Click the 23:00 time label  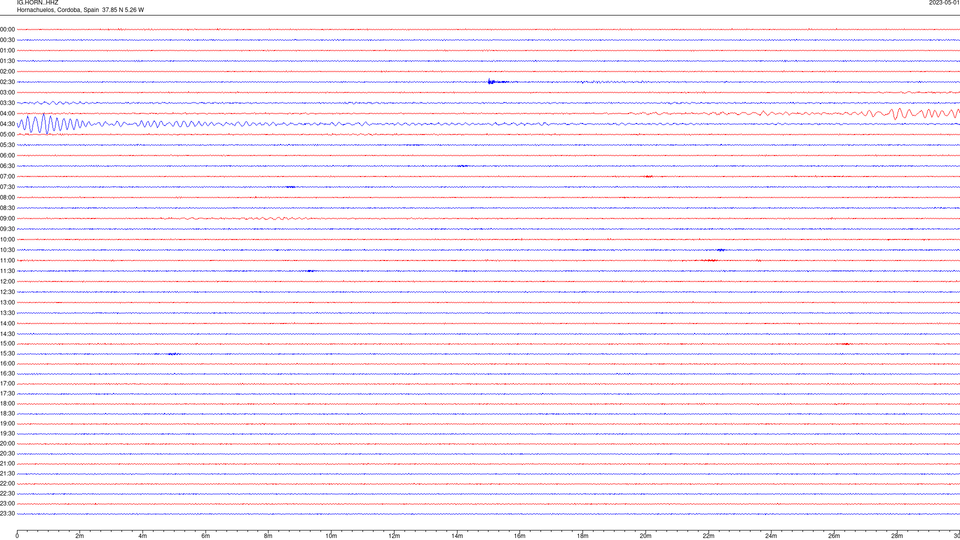[7, 504]
